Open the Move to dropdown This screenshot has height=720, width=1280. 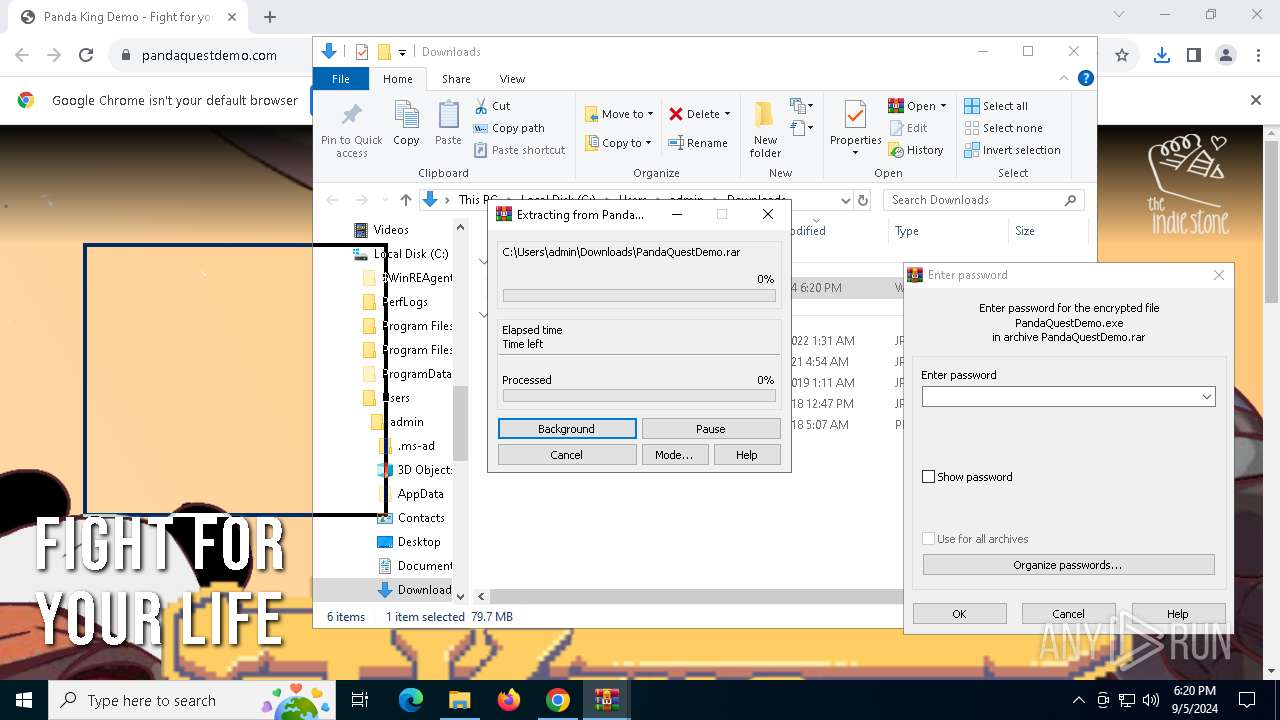[619, 114]
